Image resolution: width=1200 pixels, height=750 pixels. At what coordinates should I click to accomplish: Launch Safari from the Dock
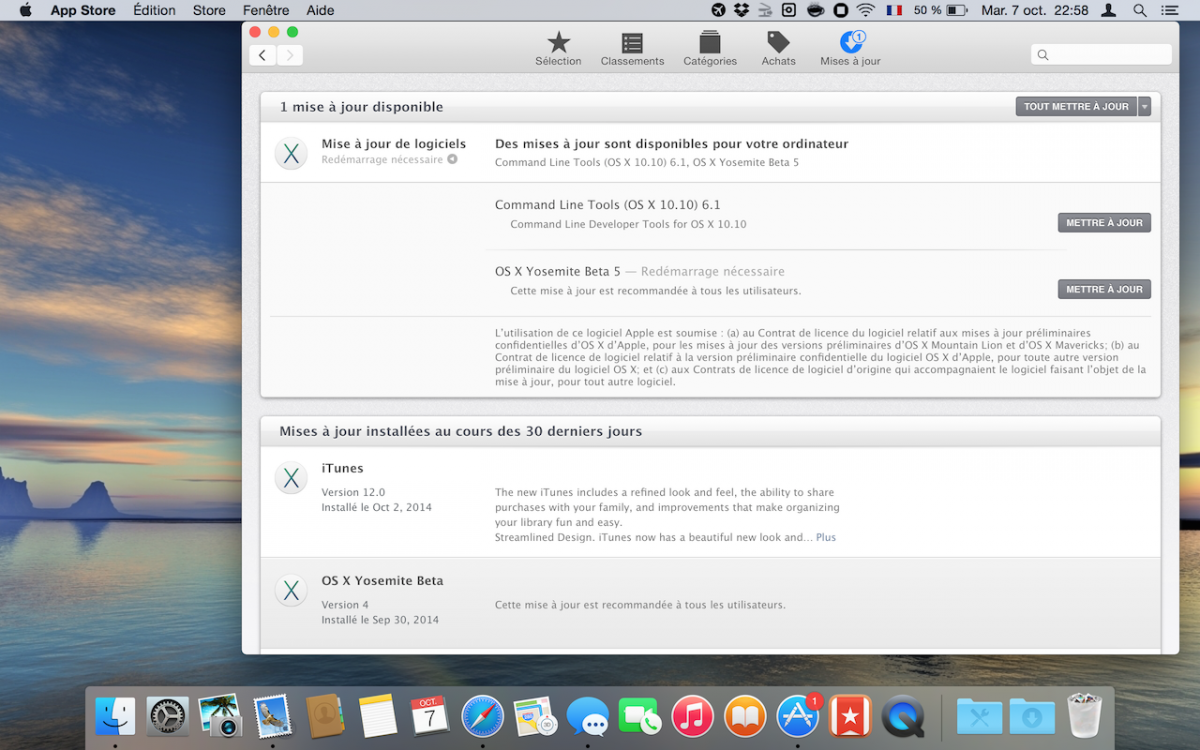[483, 716]
